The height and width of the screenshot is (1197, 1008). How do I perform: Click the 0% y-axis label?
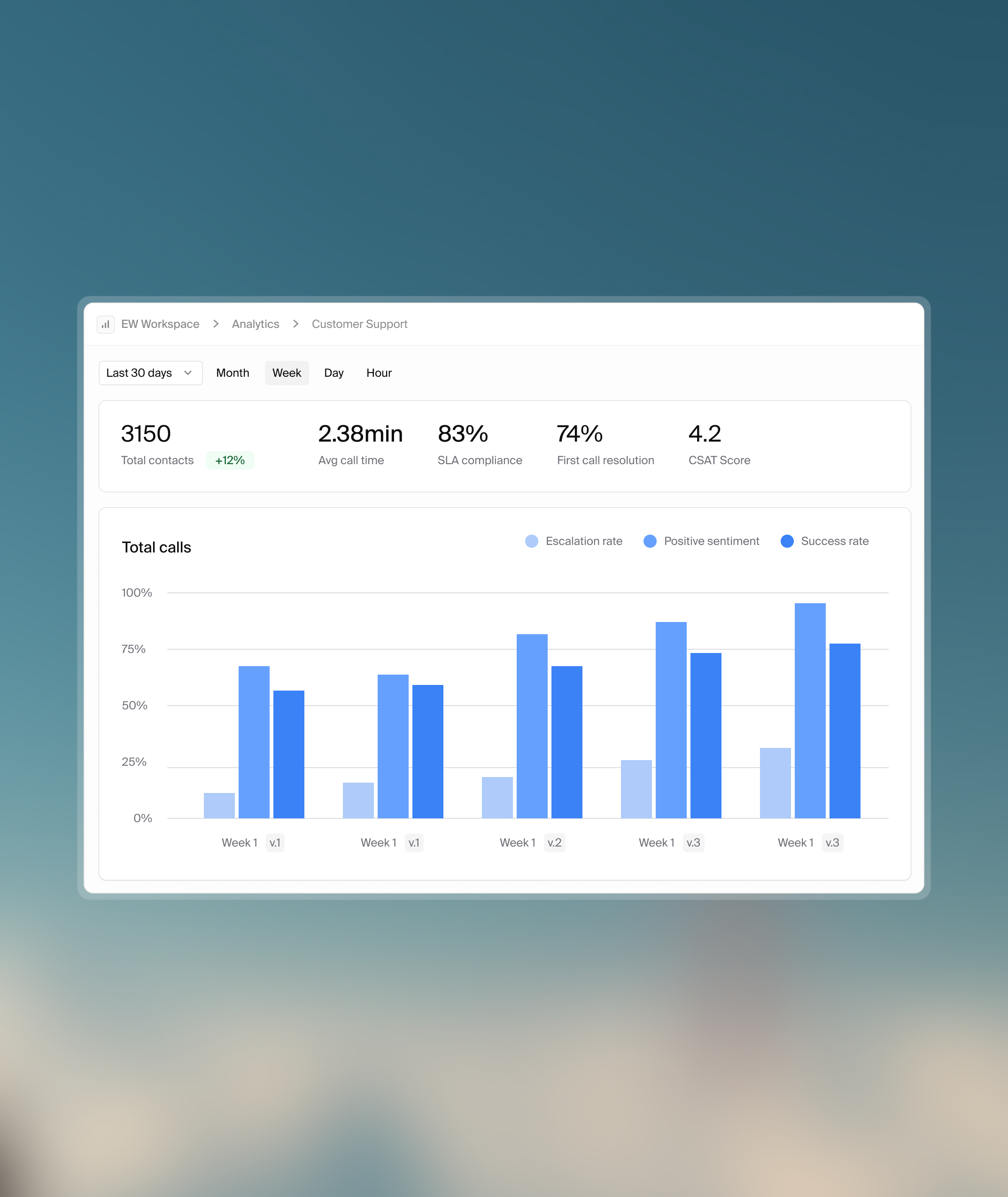click(142, 818)
